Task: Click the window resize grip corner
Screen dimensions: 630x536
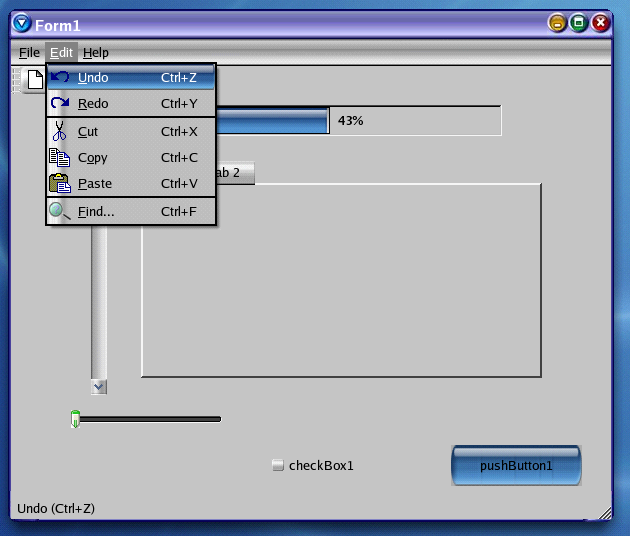Action: point(605,513)
